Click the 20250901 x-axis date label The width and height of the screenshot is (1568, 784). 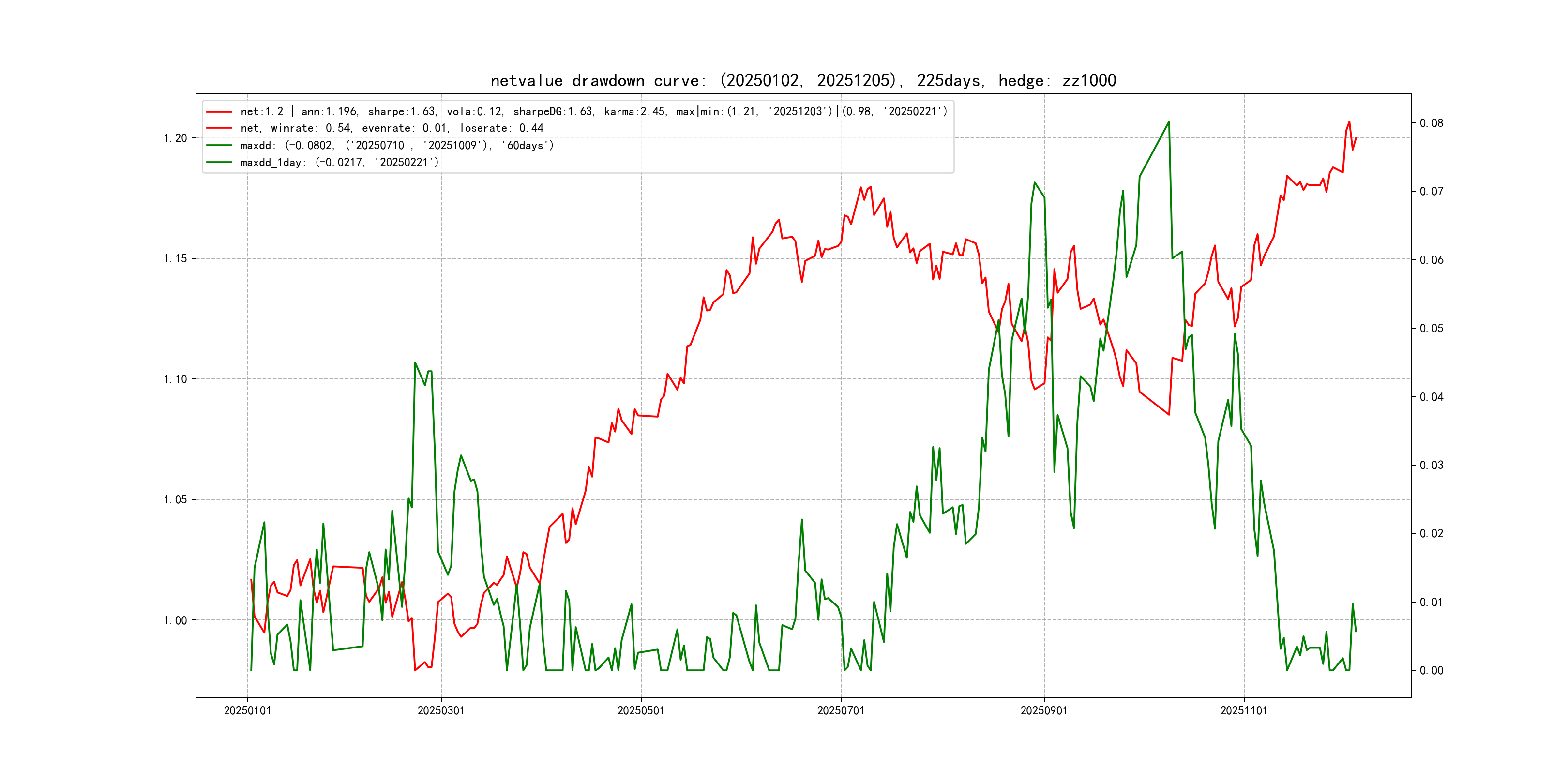[x=1043, y=710]
